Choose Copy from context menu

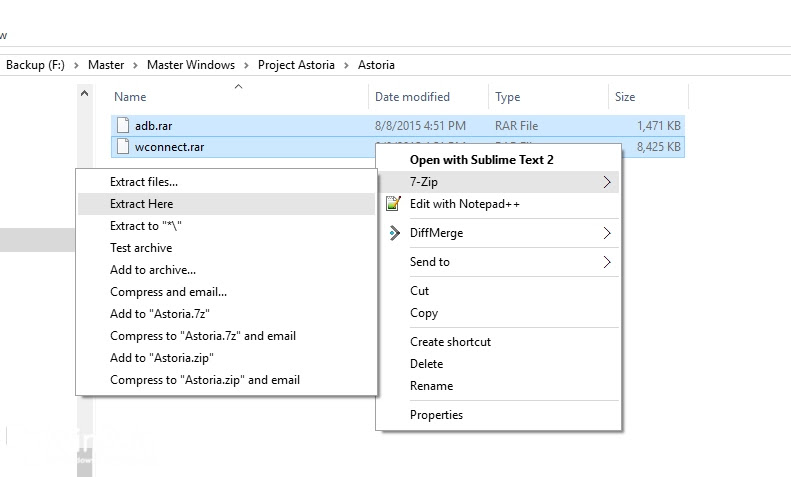click(498, 313)
